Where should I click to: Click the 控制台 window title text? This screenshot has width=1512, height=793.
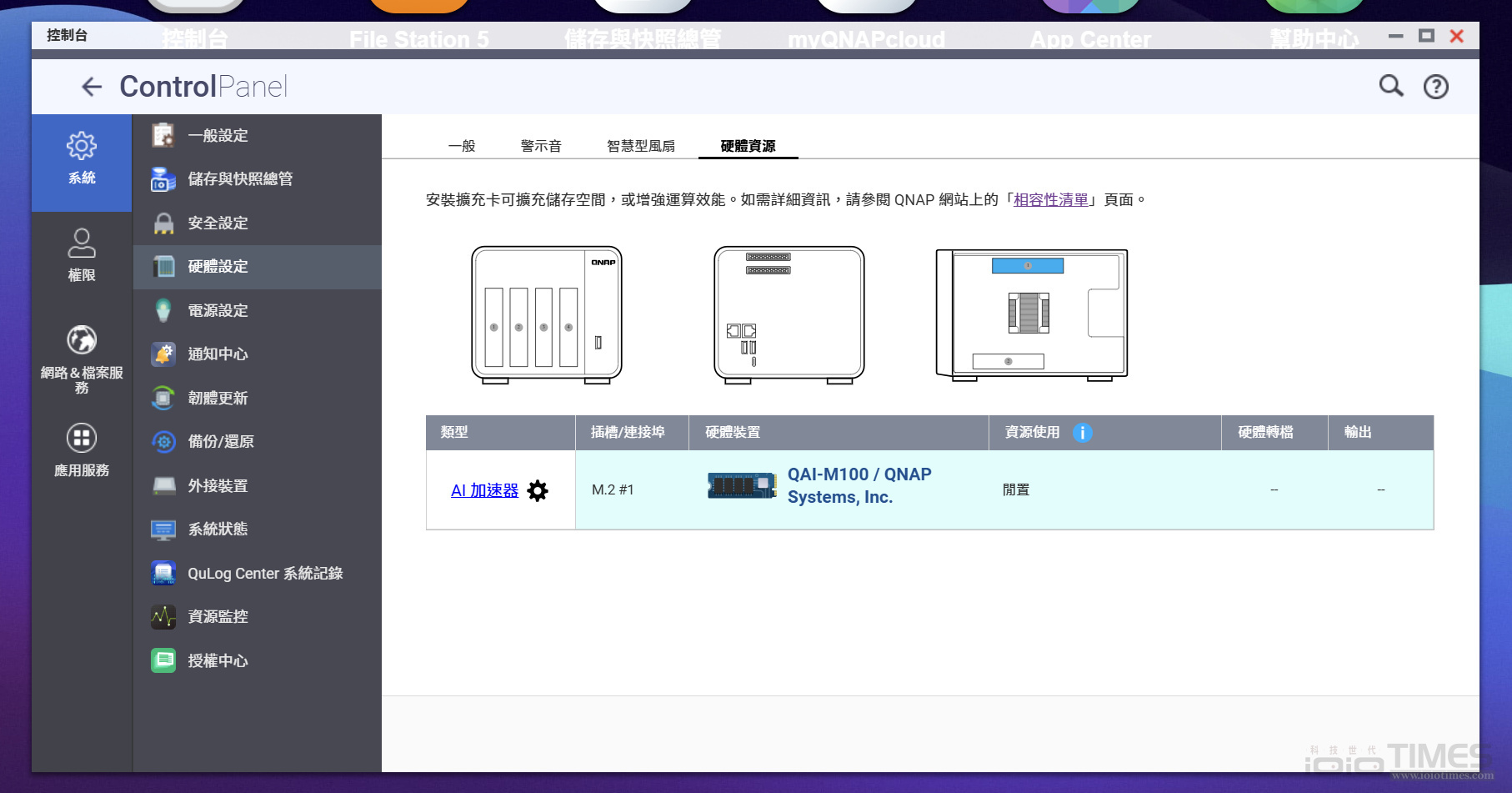[x=67, y=35]
